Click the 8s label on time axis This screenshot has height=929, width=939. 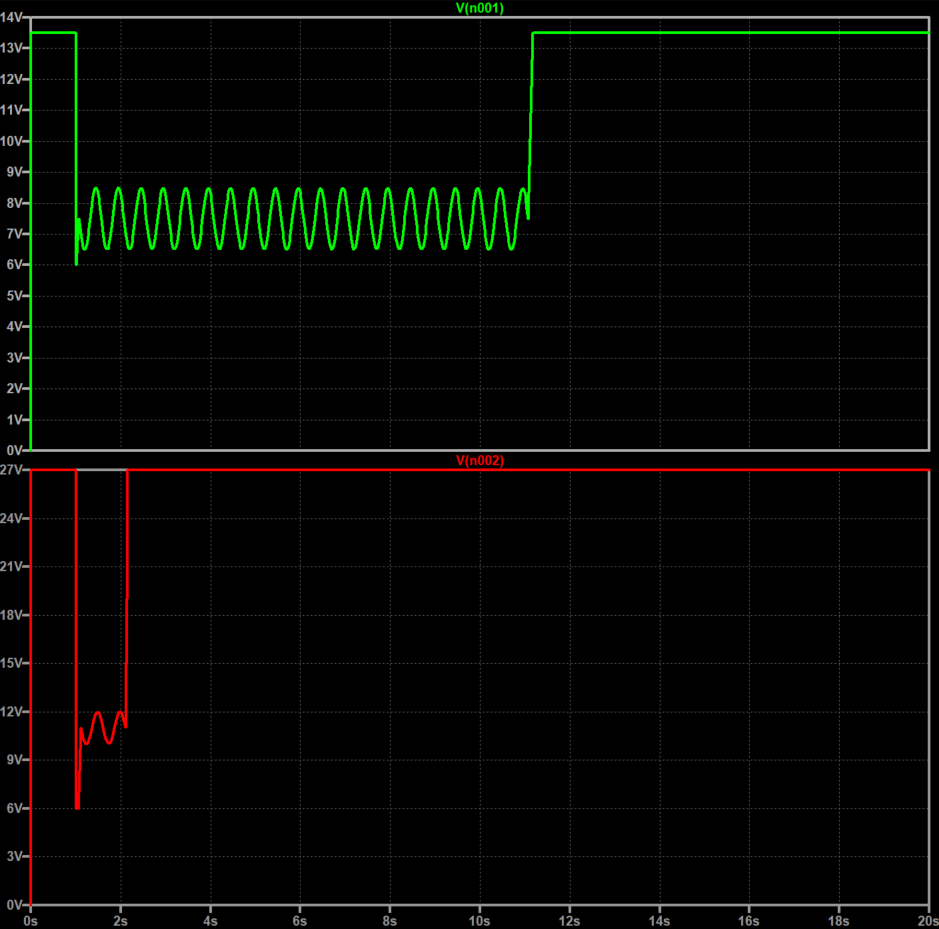point(390,921)
